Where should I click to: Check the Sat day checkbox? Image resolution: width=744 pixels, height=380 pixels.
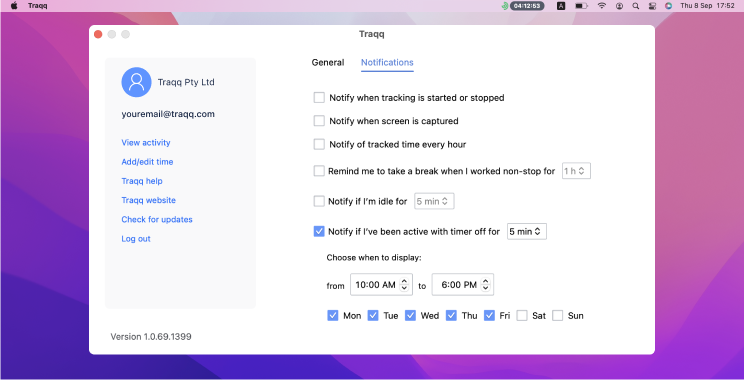[x=522, y=315]
